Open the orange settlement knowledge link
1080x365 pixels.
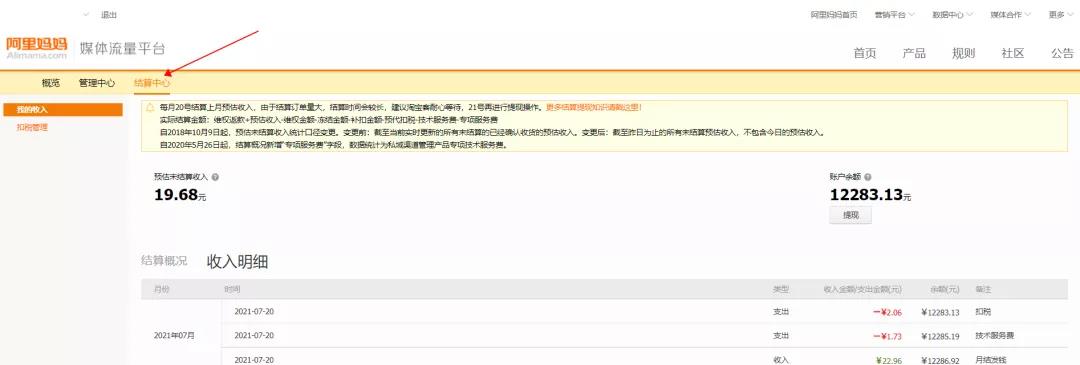(x=594, y=107)
